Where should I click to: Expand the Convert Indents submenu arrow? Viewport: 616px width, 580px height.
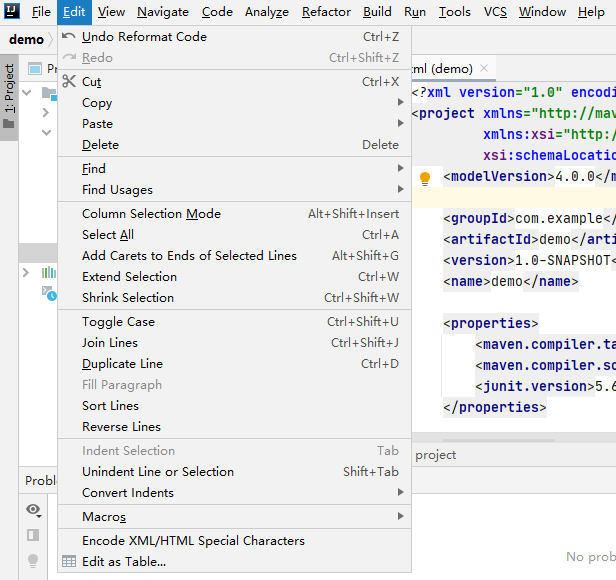(x=400, y=492)
